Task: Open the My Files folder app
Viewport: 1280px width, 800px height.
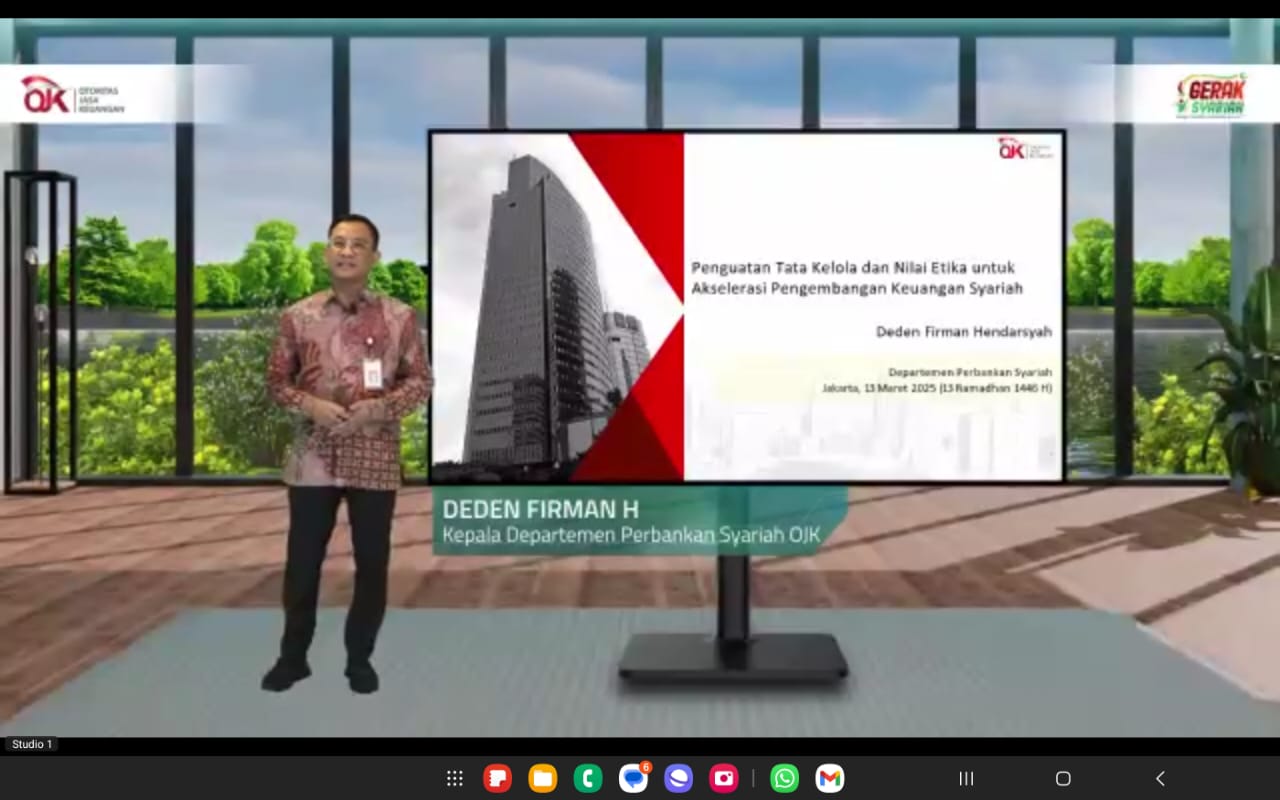Action: 542,778
